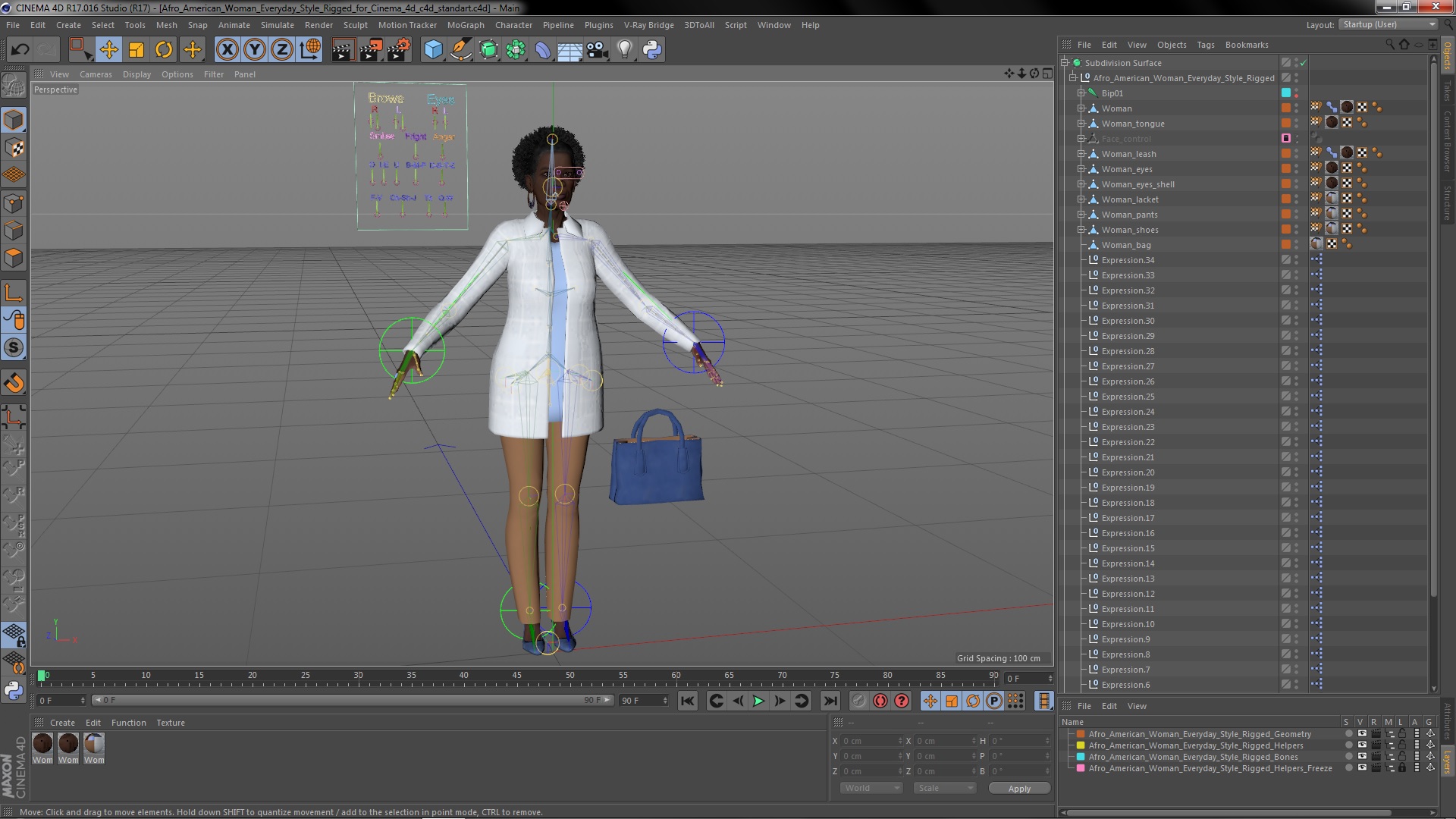Viewport: 1456px width, 819px height.
Task: Toggle Subdivision Surface enabled checkmark
Action: coord(1304,63)
